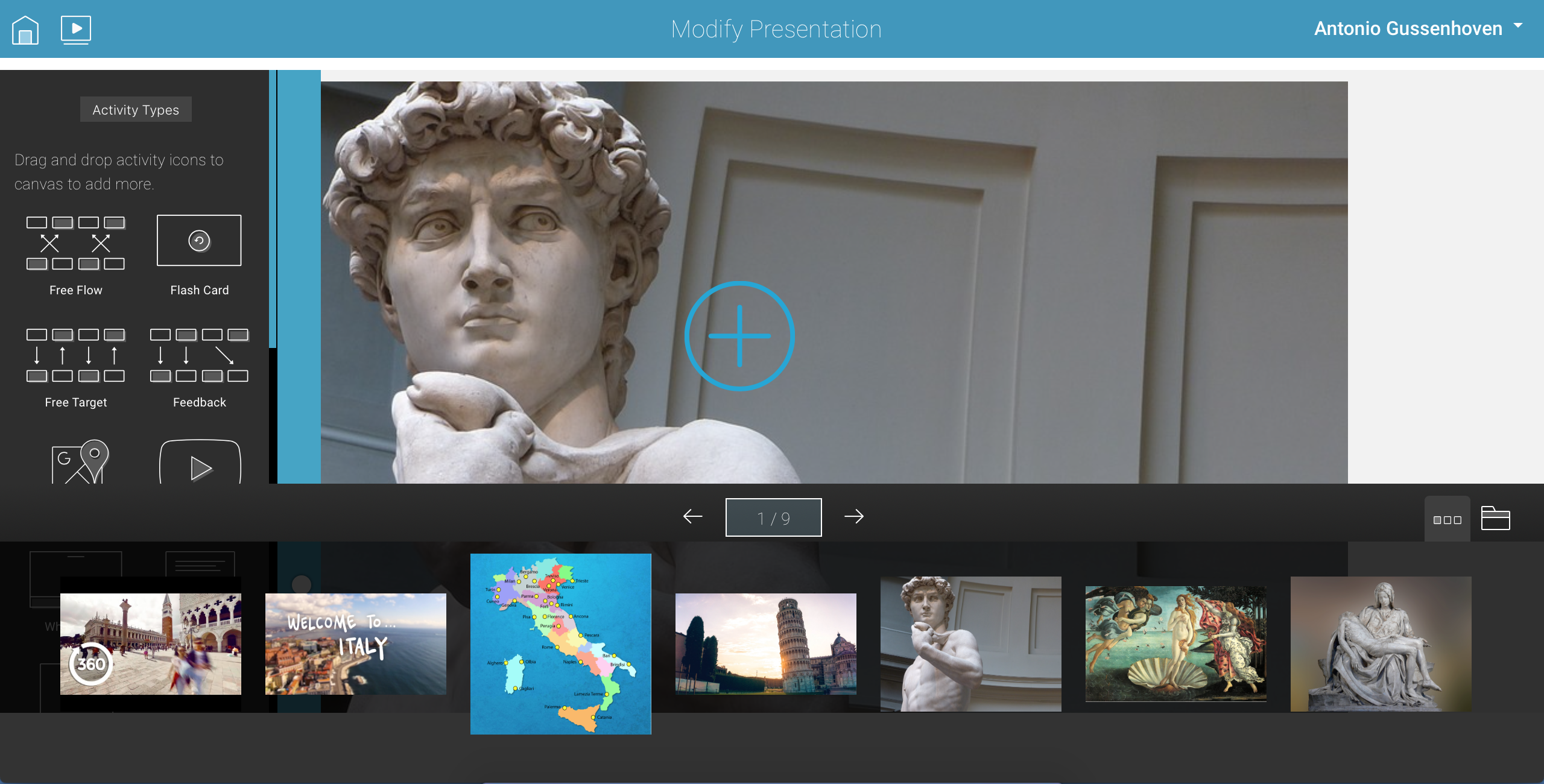Select the YouTube video activity icon
This screenshot has width=1544, height=784.
tap(199, 467)
